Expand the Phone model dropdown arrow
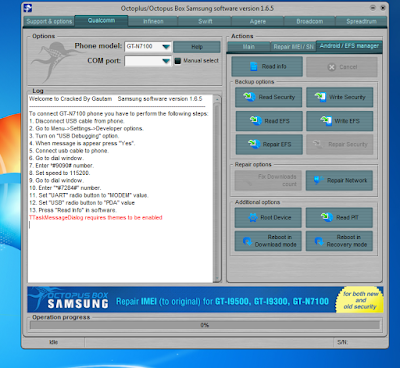Viewport: 400px width, 368px height. pyautogui.click(x=166, y=47)
